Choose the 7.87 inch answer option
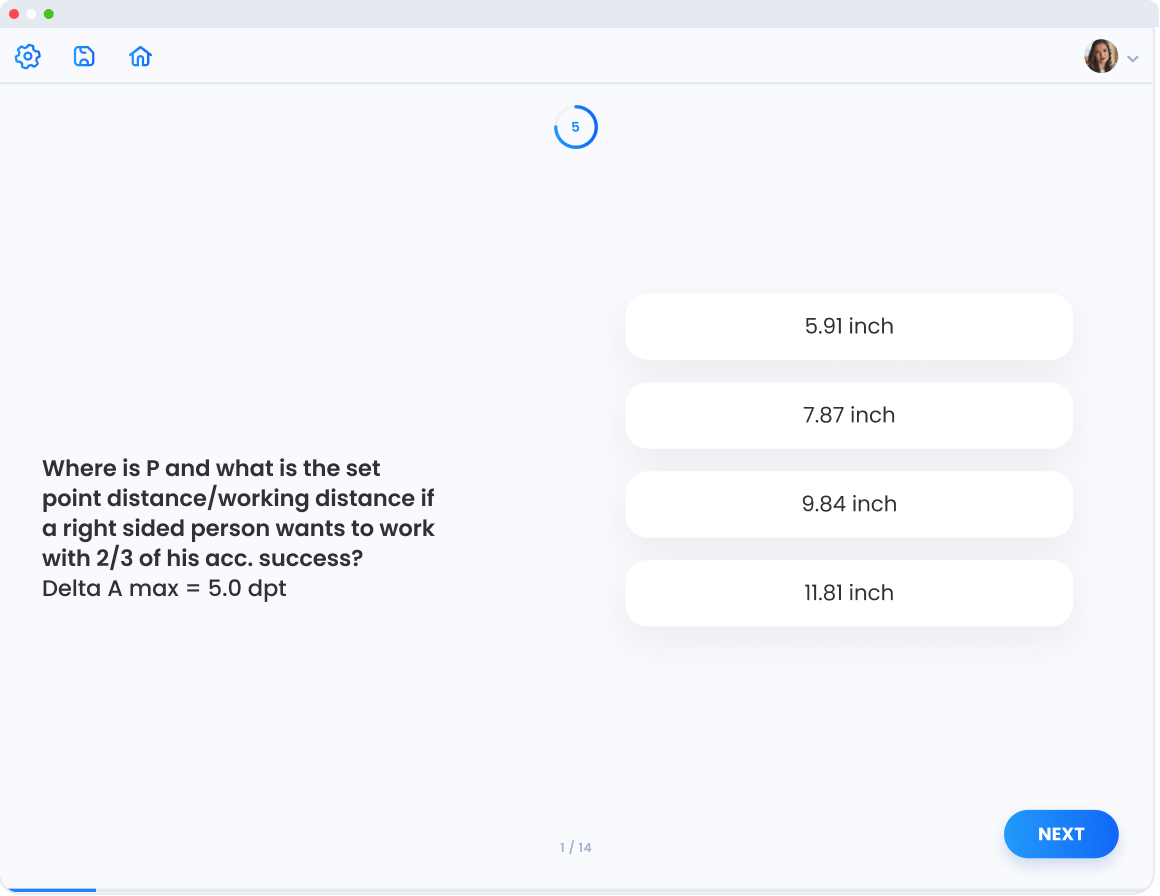1160x896 pixels. [x=848, y=415]
